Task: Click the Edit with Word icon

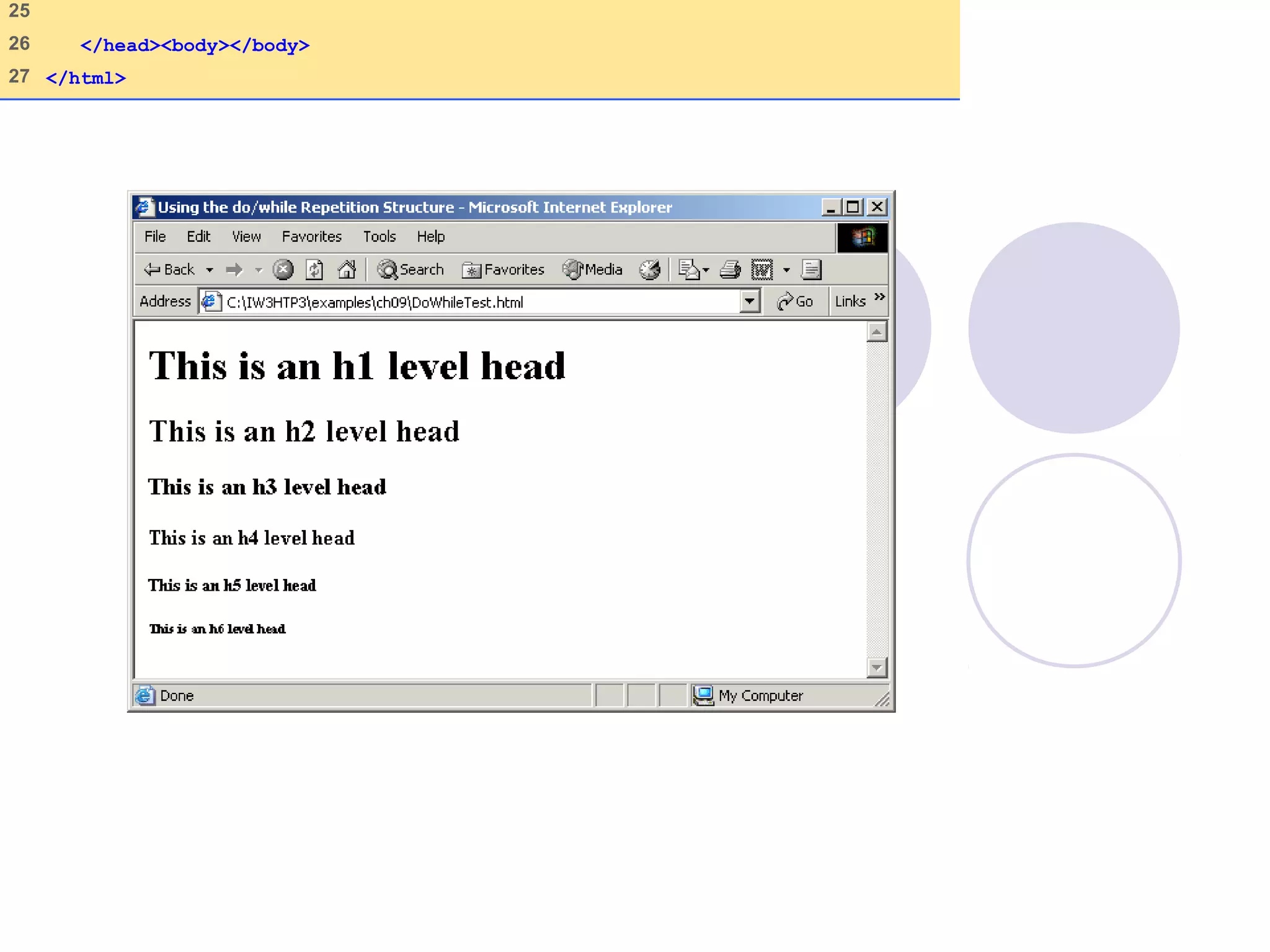Action: click(762, 270)
